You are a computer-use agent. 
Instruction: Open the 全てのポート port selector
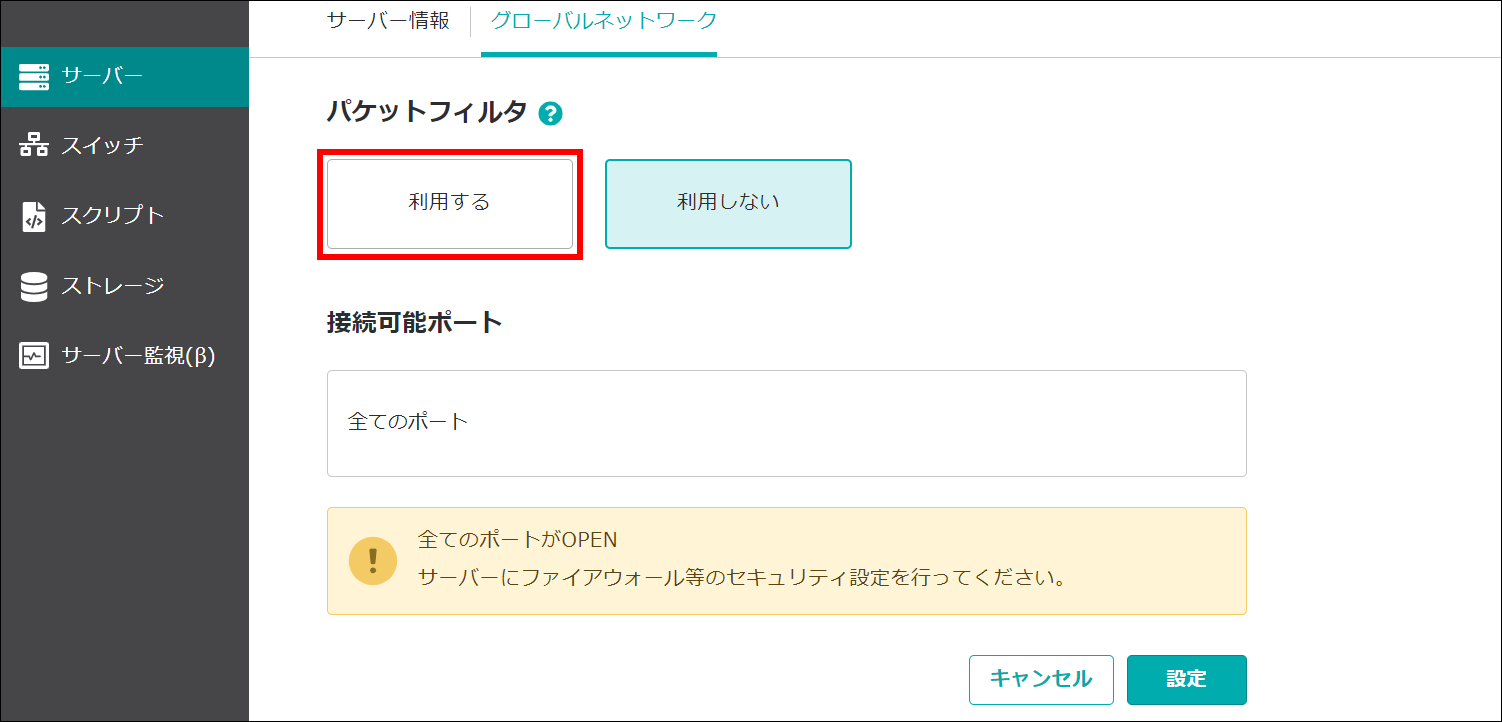coord(786,423)
